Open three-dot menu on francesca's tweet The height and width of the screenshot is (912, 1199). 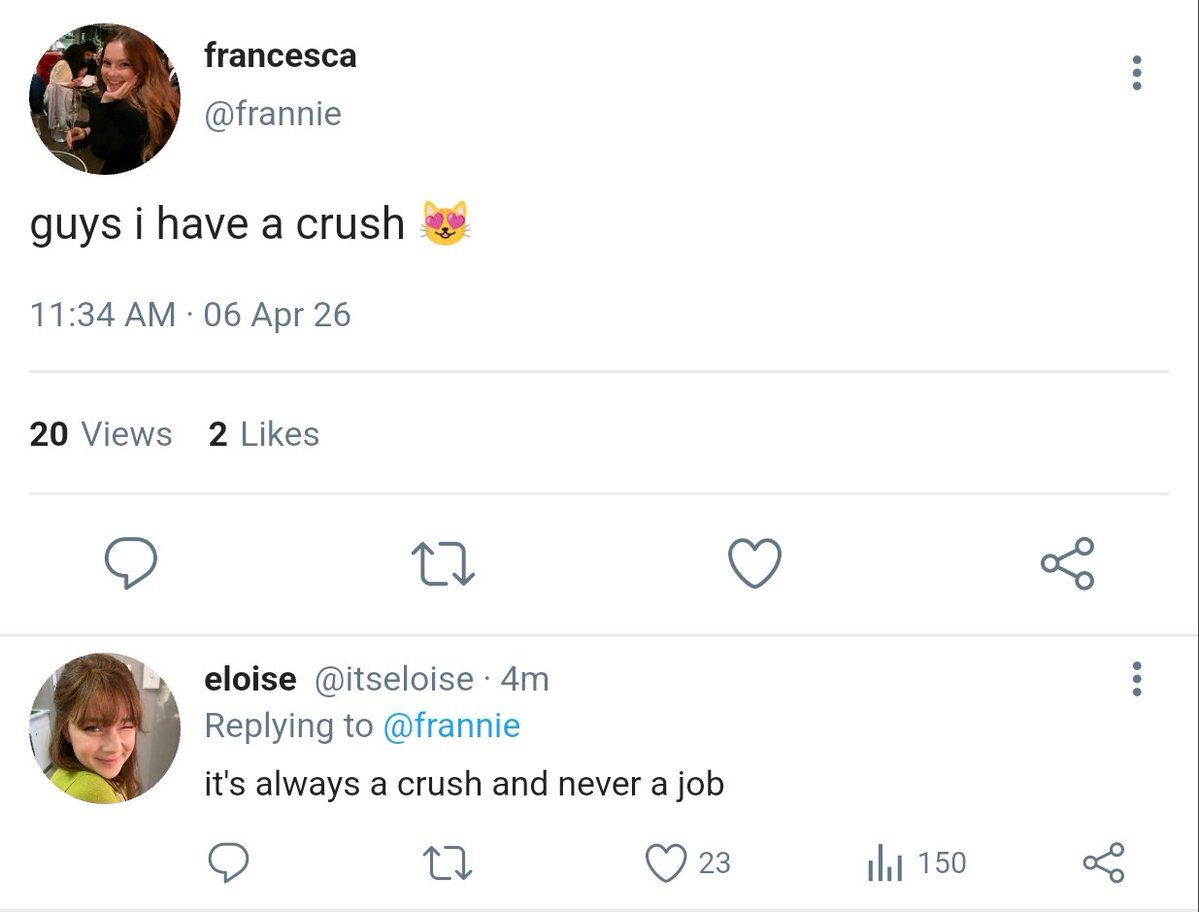(1136, 73)
